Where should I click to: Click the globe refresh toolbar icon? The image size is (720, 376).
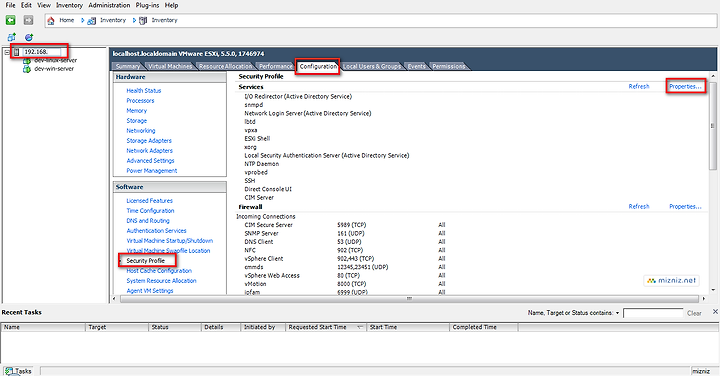point(29,37)
